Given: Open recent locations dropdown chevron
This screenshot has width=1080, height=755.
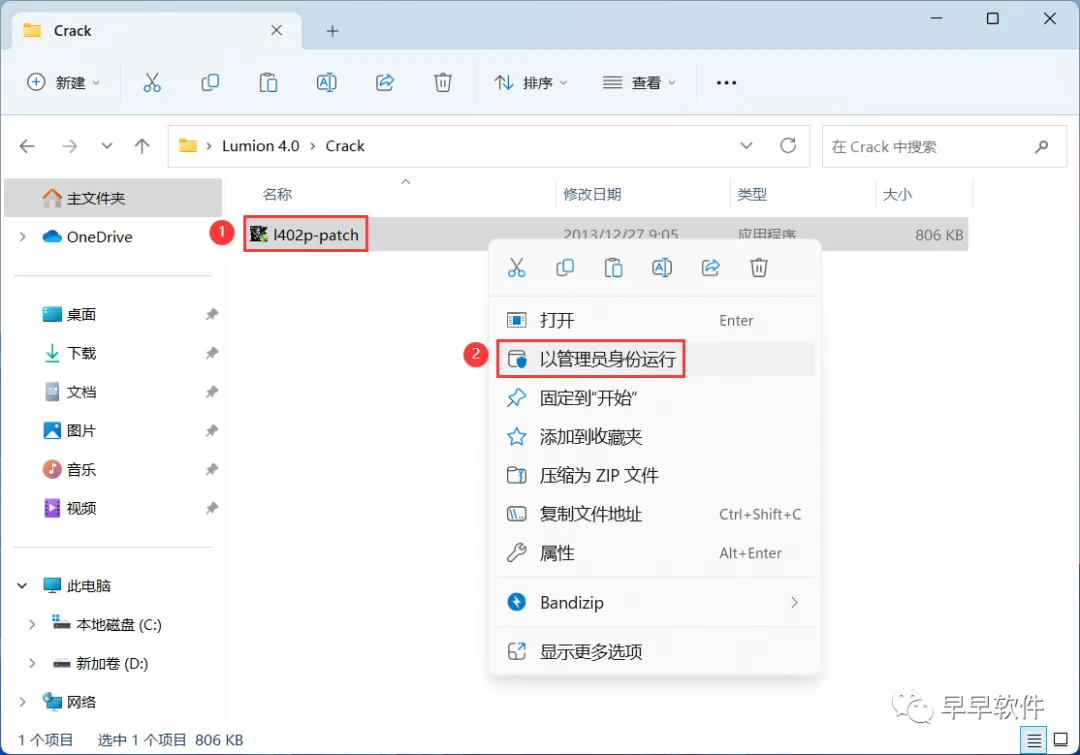Looking at the screenshot, I should [107, 146].
